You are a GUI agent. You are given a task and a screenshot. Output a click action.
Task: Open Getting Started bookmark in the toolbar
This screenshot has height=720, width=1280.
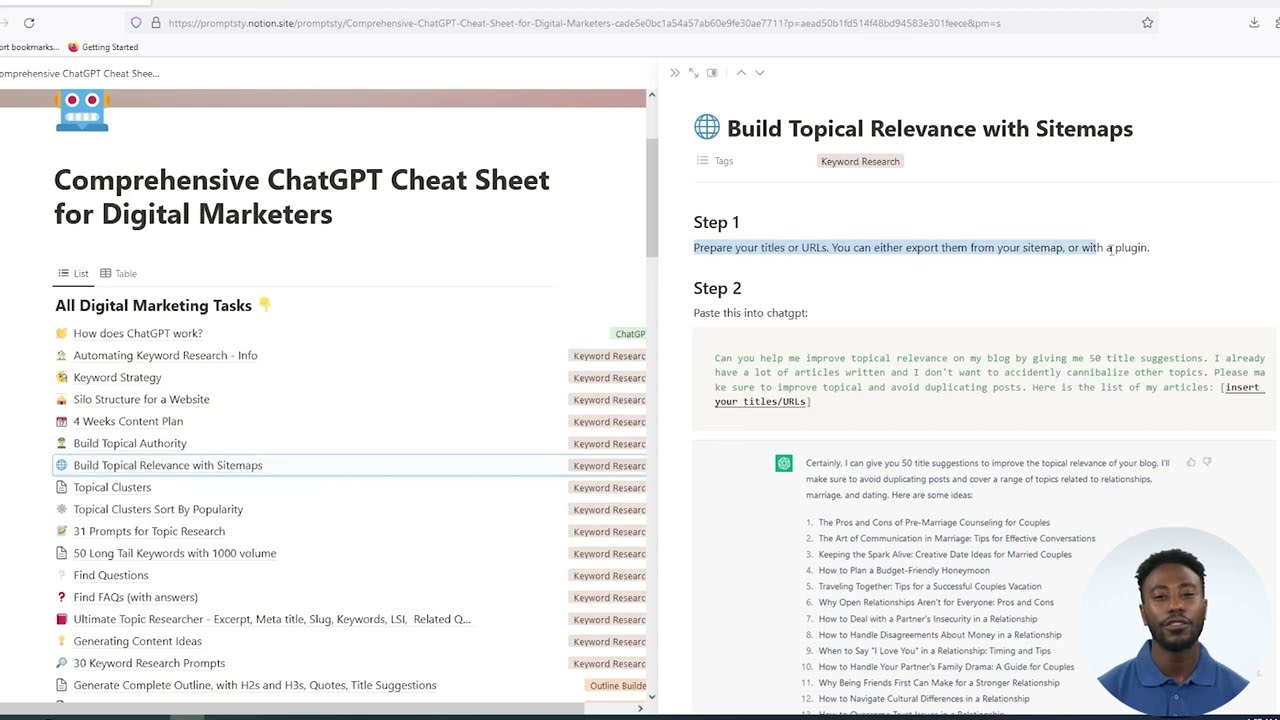(x=109, y=47)
